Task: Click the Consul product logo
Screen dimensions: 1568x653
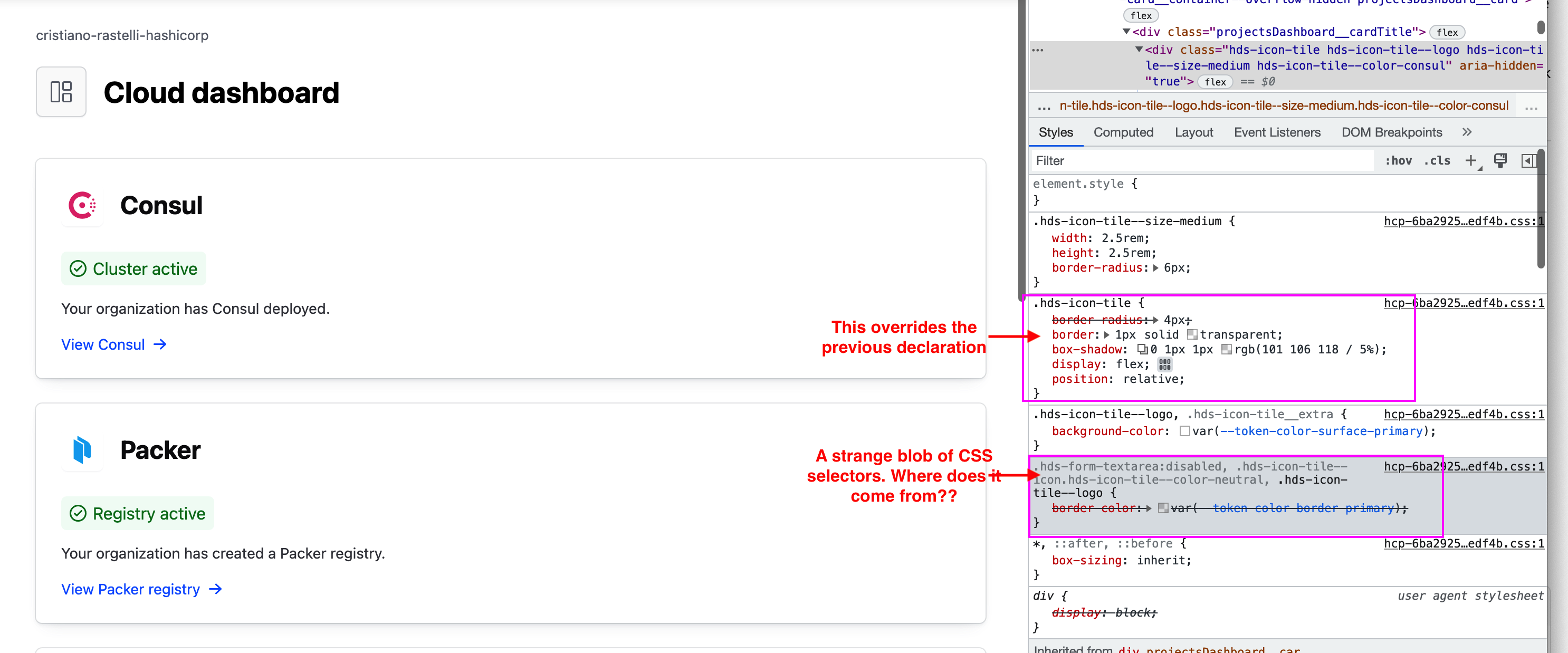Action: pyautogui.click(x=82, y=206)
